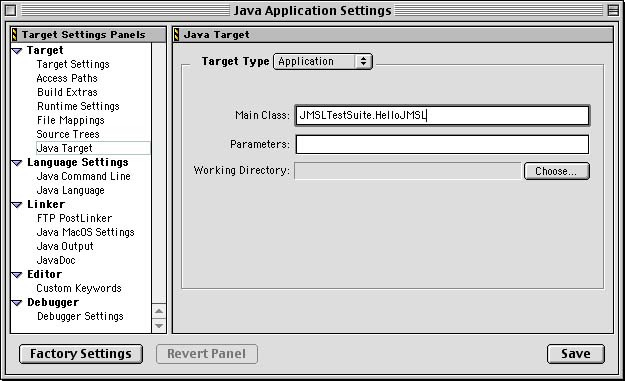Click in the Parameters text field
Screen dimensions: 625x381
click(x=442, y=144)
